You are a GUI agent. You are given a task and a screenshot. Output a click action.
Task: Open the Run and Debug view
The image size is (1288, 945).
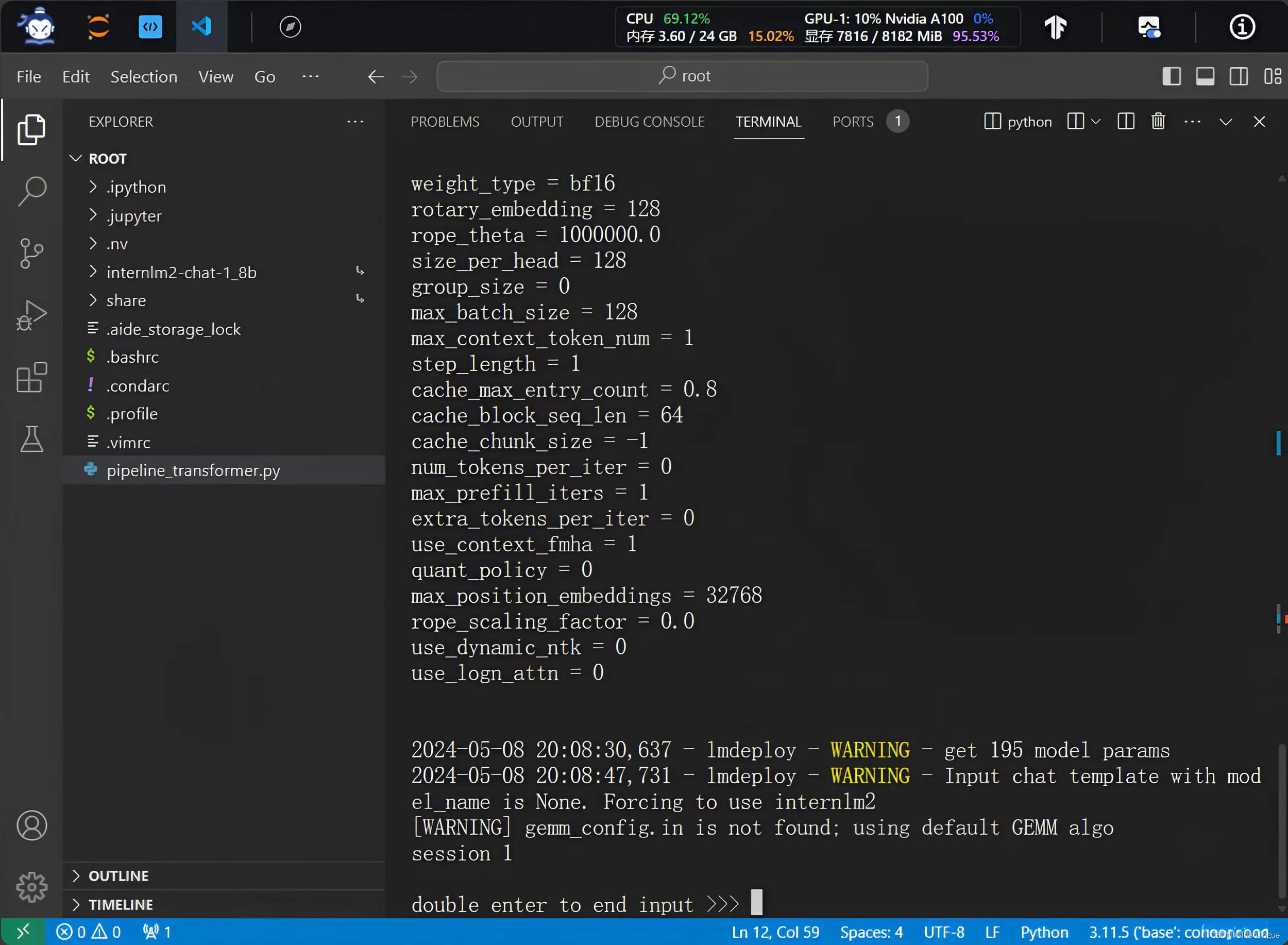pyautogui.click(x=31, y=314)
